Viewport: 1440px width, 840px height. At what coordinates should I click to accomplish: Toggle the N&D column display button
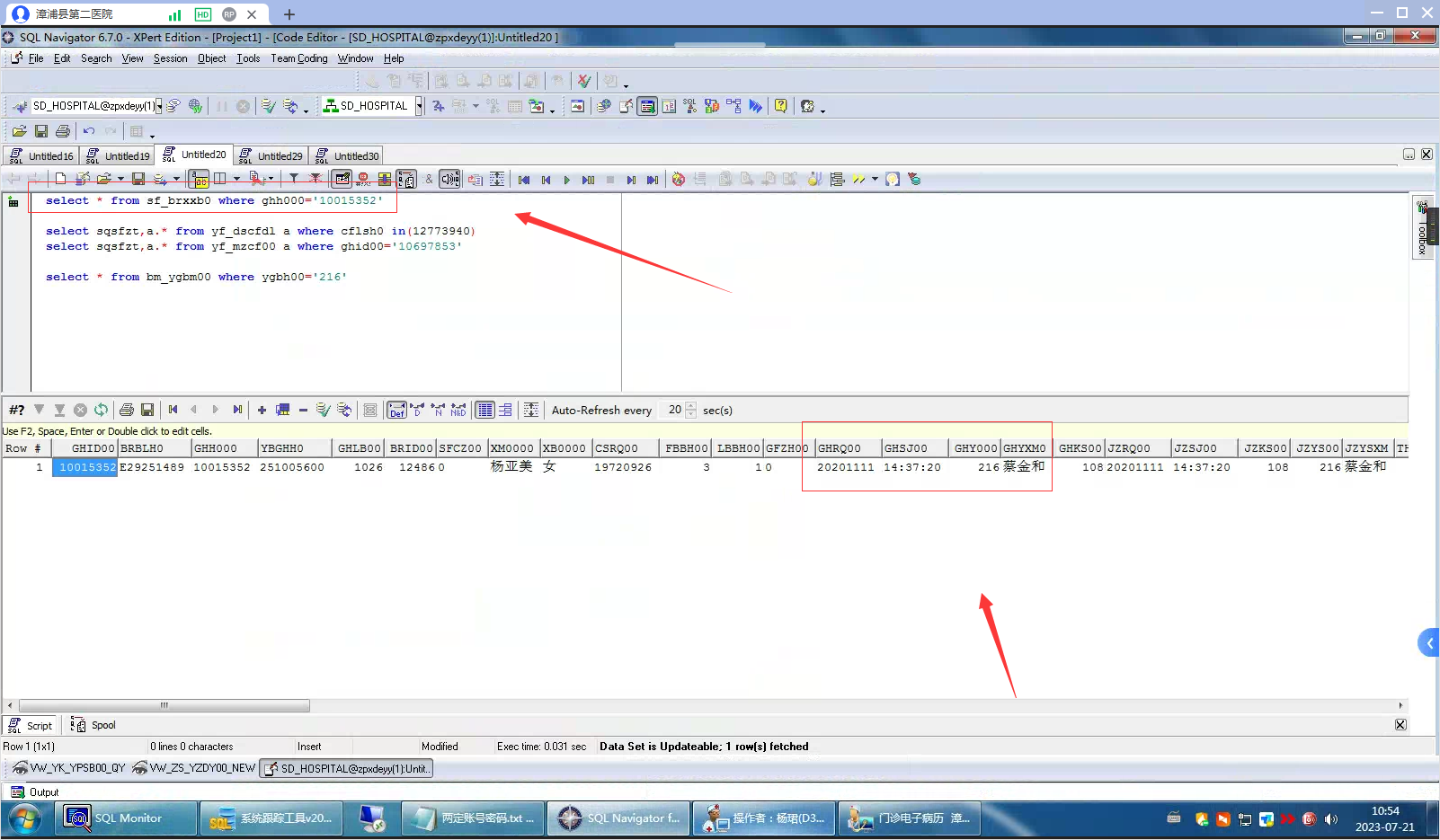(458, 410)
